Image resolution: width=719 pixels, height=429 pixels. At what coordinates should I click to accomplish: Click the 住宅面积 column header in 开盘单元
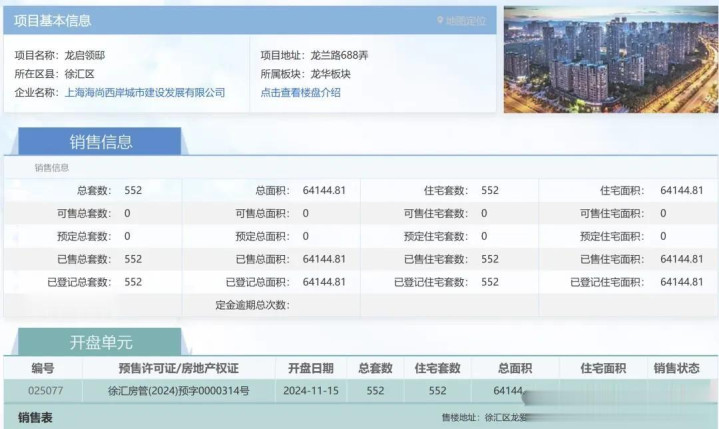[x=602, y=368]
